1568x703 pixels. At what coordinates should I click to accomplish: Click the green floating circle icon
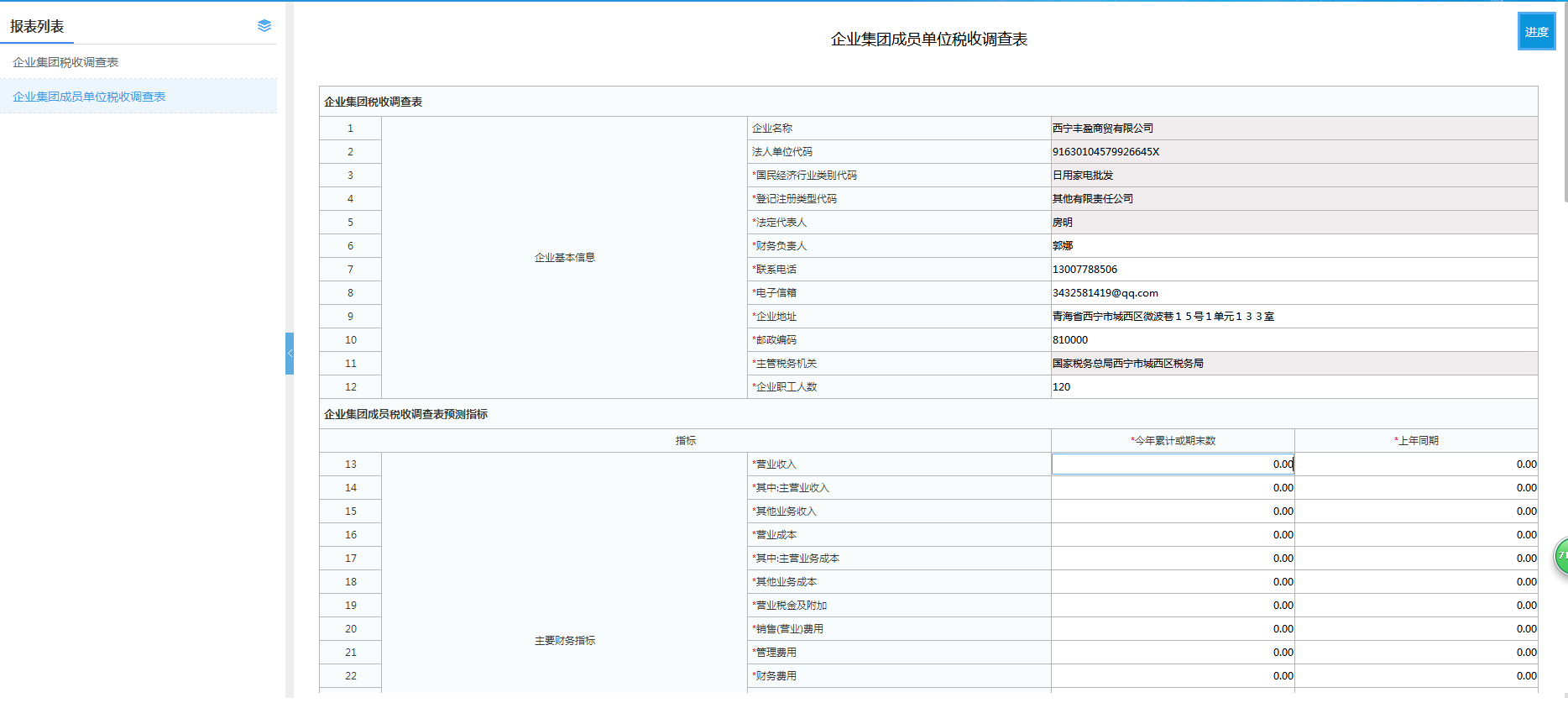[1561, 556]
